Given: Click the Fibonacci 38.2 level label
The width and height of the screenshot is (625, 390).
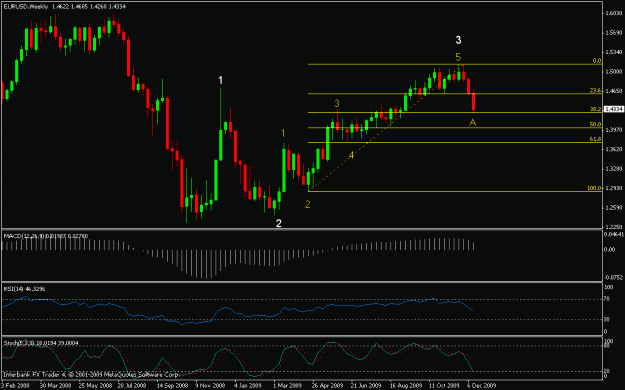Looking at the screenshot, I should [596, 109].
